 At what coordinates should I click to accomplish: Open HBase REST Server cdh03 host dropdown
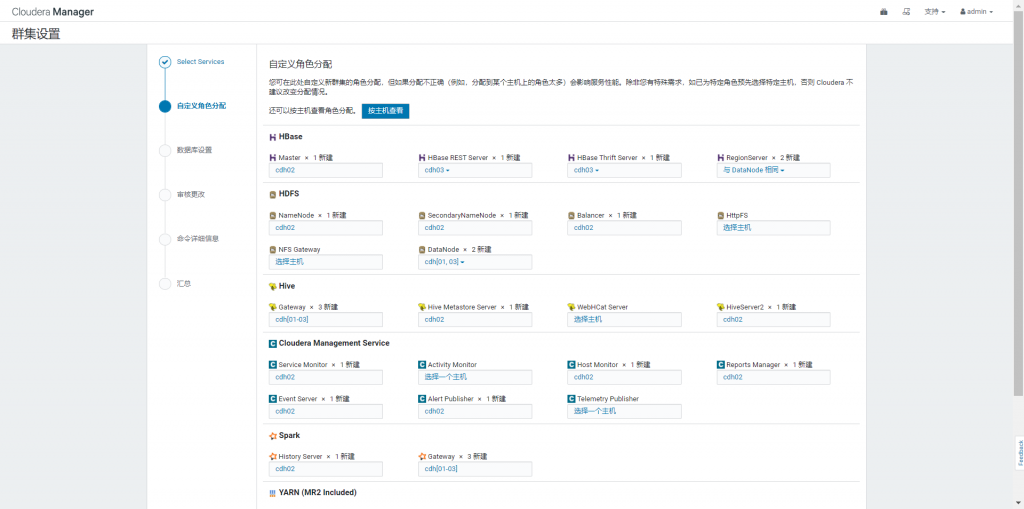pyautogui.click(x=475, y=171)
